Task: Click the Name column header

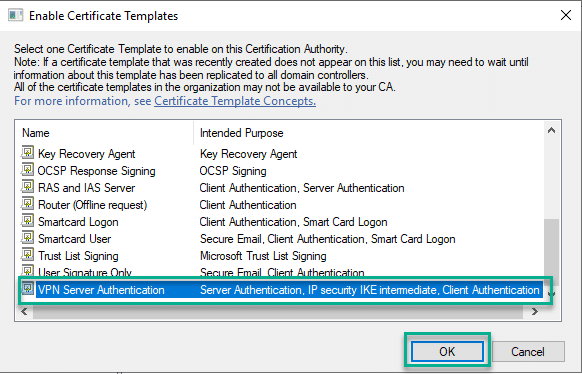Action: coord(36,133)
